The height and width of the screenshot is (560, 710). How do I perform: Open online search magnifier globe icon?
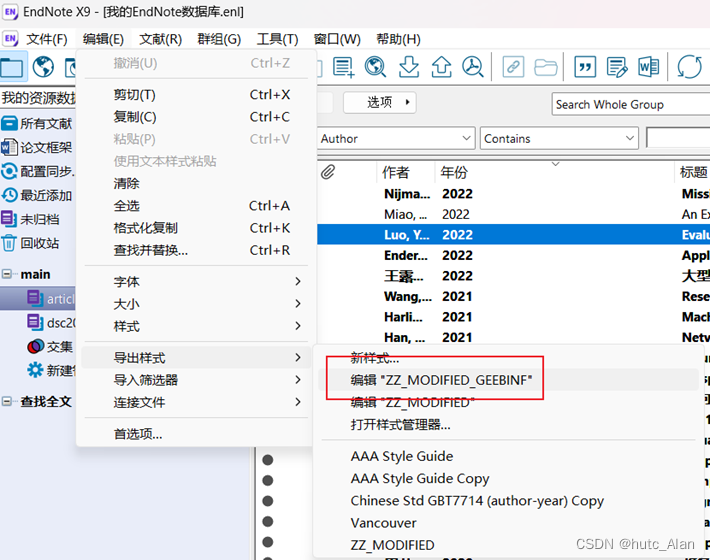(x=375, y=67)
